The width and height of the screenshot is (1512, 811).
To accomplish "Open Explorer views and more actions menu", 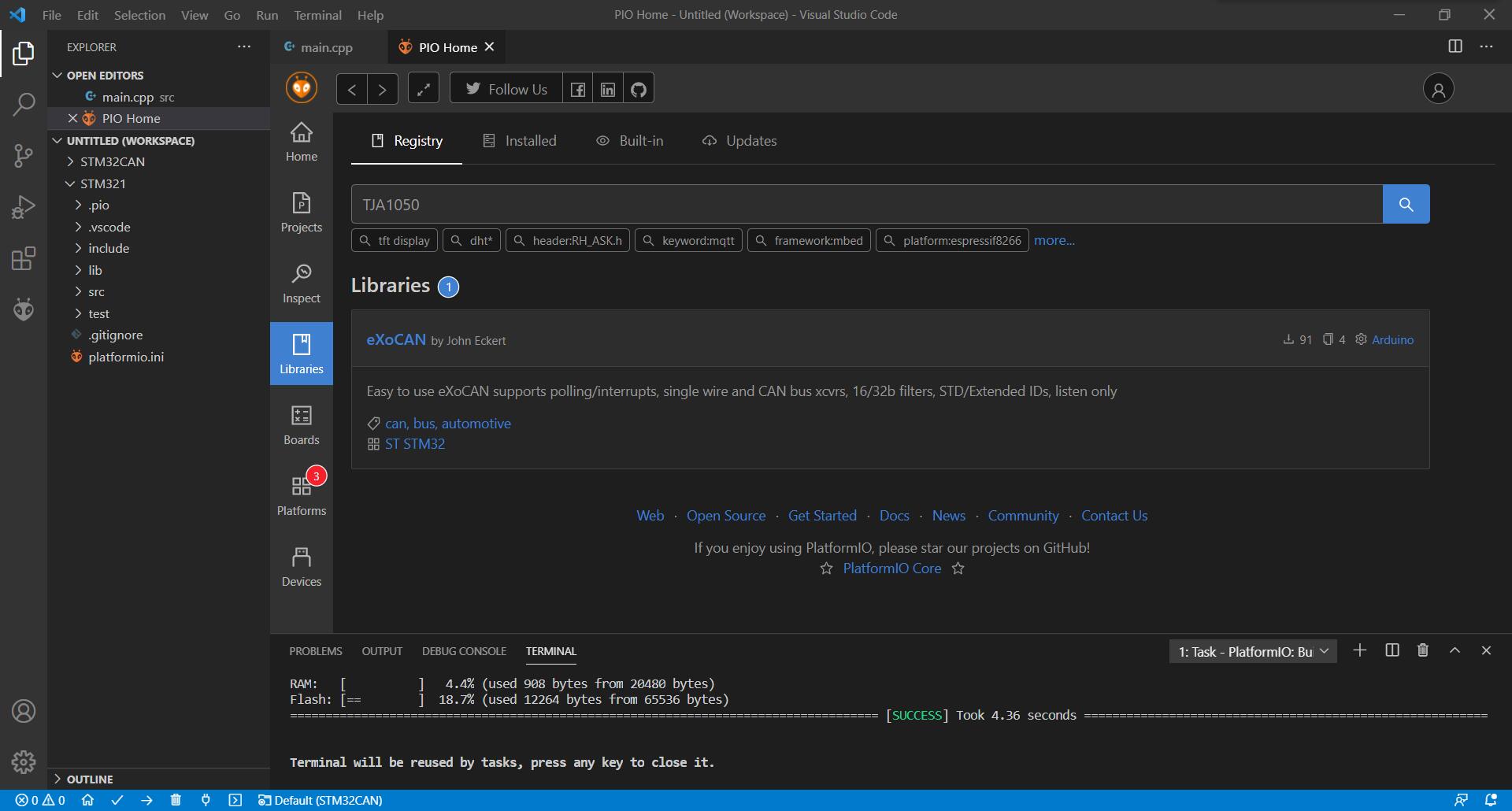I will pos(244,46).
